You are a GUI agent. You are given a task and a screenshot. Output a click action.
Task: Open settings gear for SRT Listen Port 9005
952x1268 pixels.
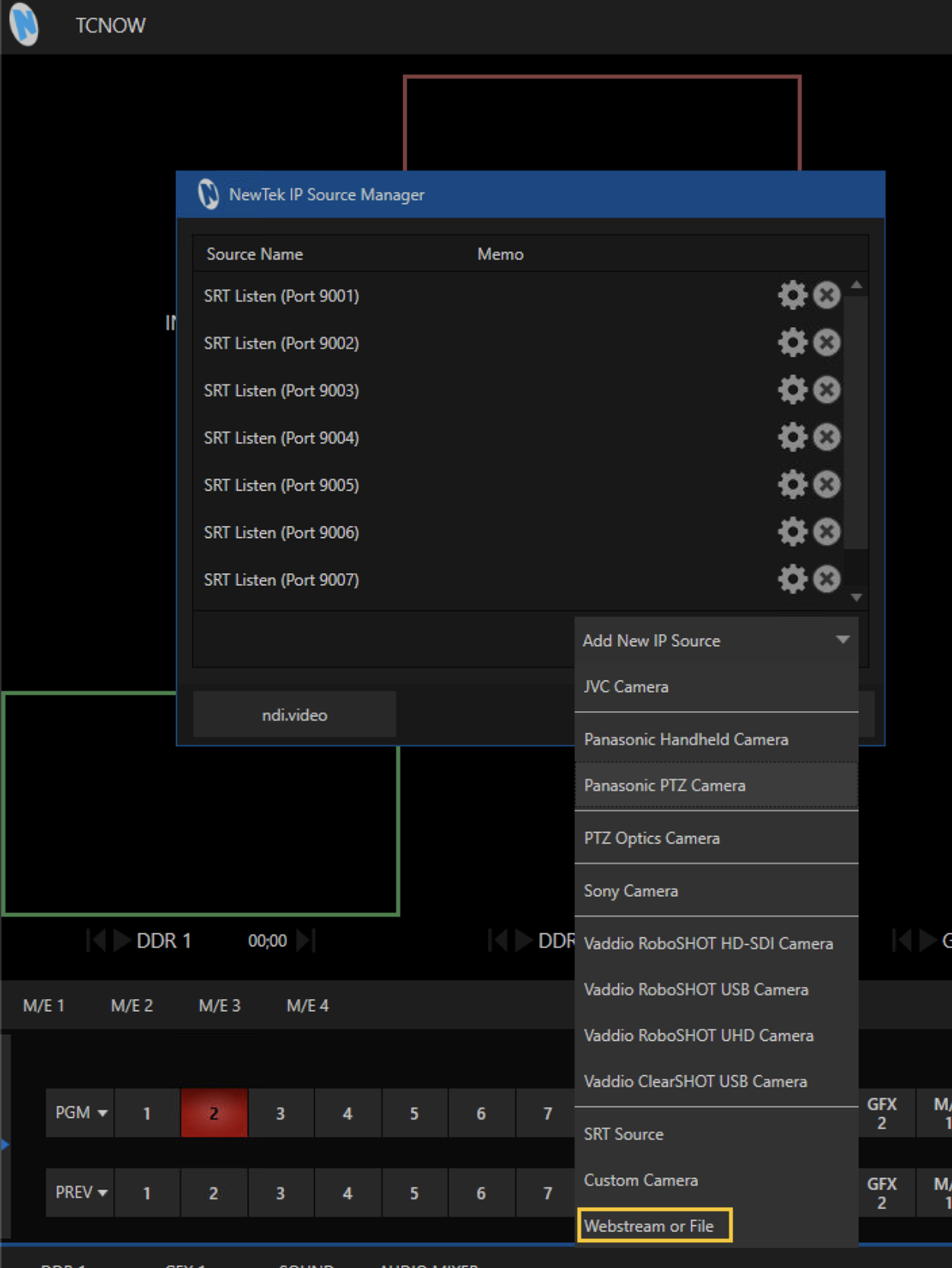click(x=792, y=484)
